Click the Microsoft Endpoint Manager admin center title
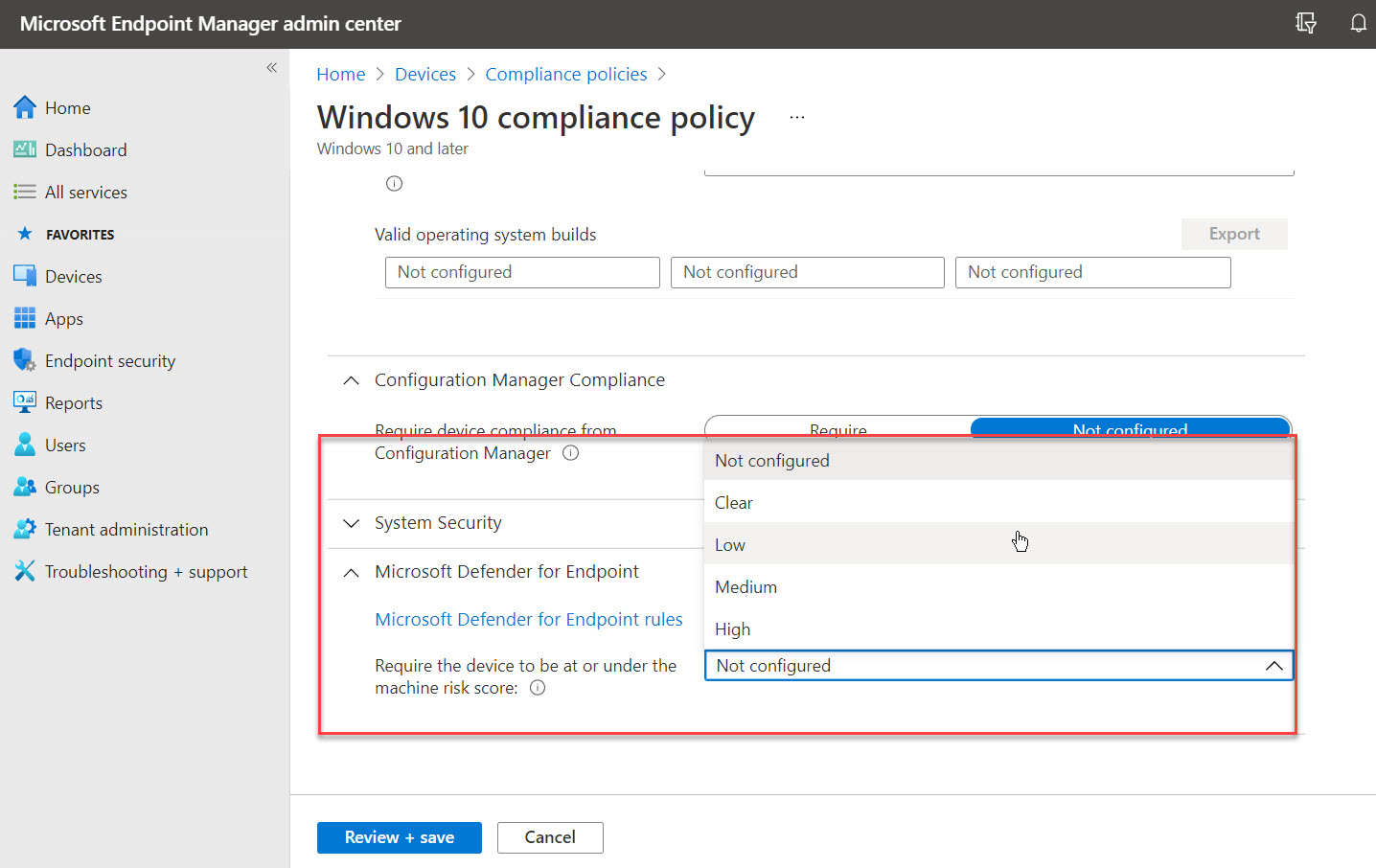The width and height of the screenshot is (1376, 868). [x=211, y=24]
